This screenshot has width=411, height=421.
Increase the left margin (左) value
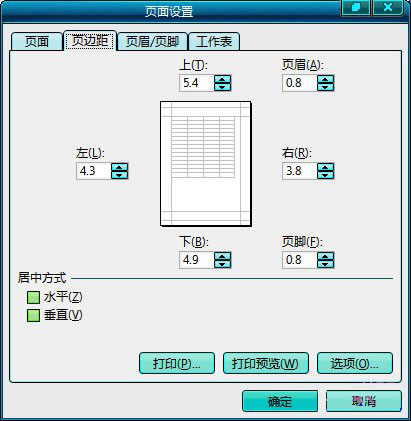coord(119,167)
